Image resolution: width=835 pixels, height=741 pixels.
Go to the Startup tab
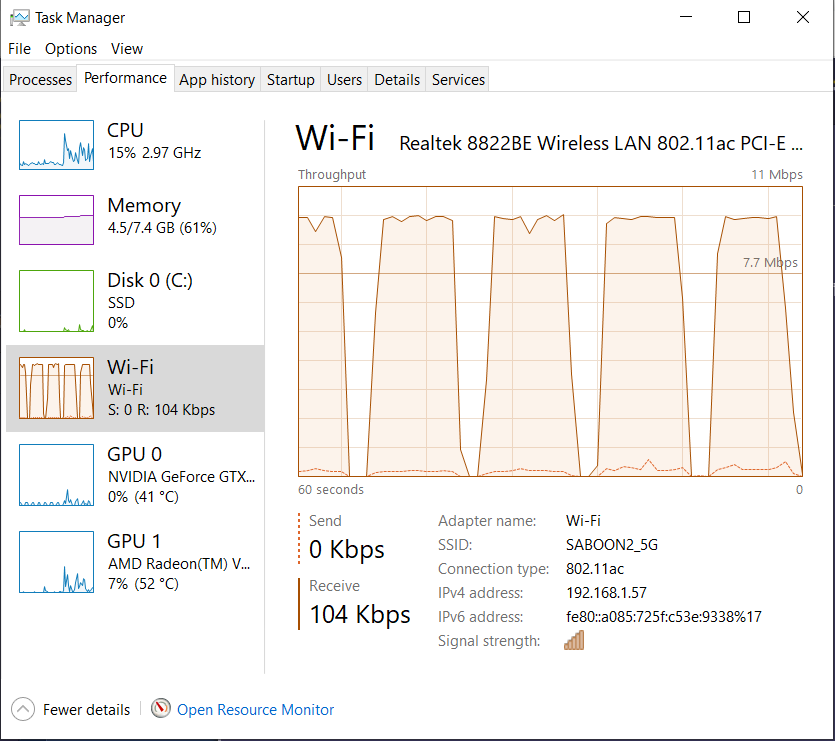pyautogui.click(x=291, y=80)
